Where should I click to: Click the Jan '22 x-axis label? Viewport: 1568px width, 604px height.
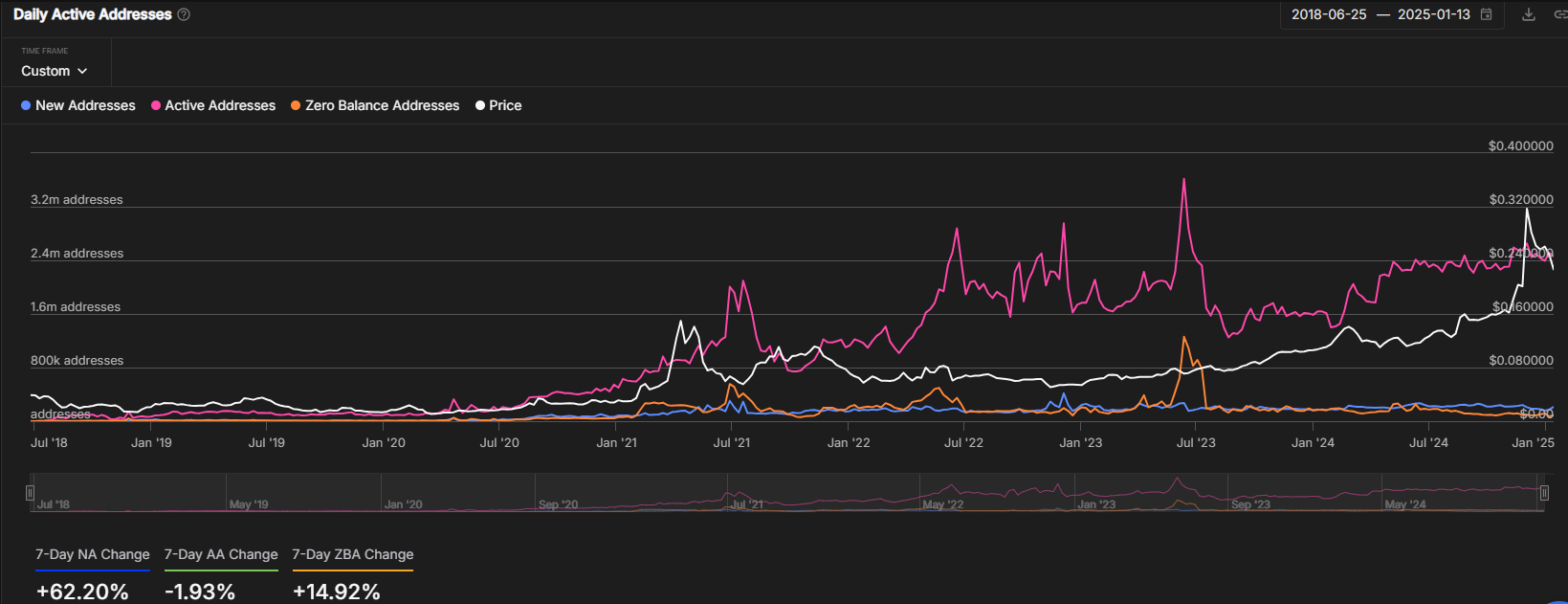point(849,443)
